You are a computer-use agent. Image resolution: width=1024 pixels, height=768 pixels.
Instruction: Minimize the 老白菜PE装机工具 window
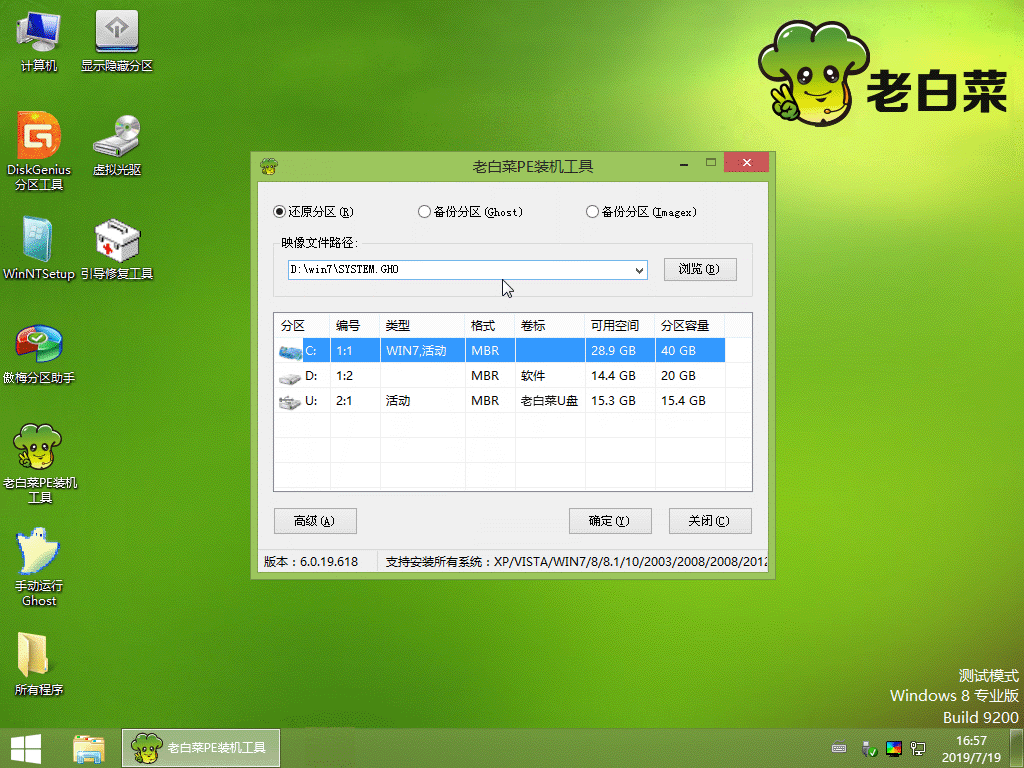[684, 163]
